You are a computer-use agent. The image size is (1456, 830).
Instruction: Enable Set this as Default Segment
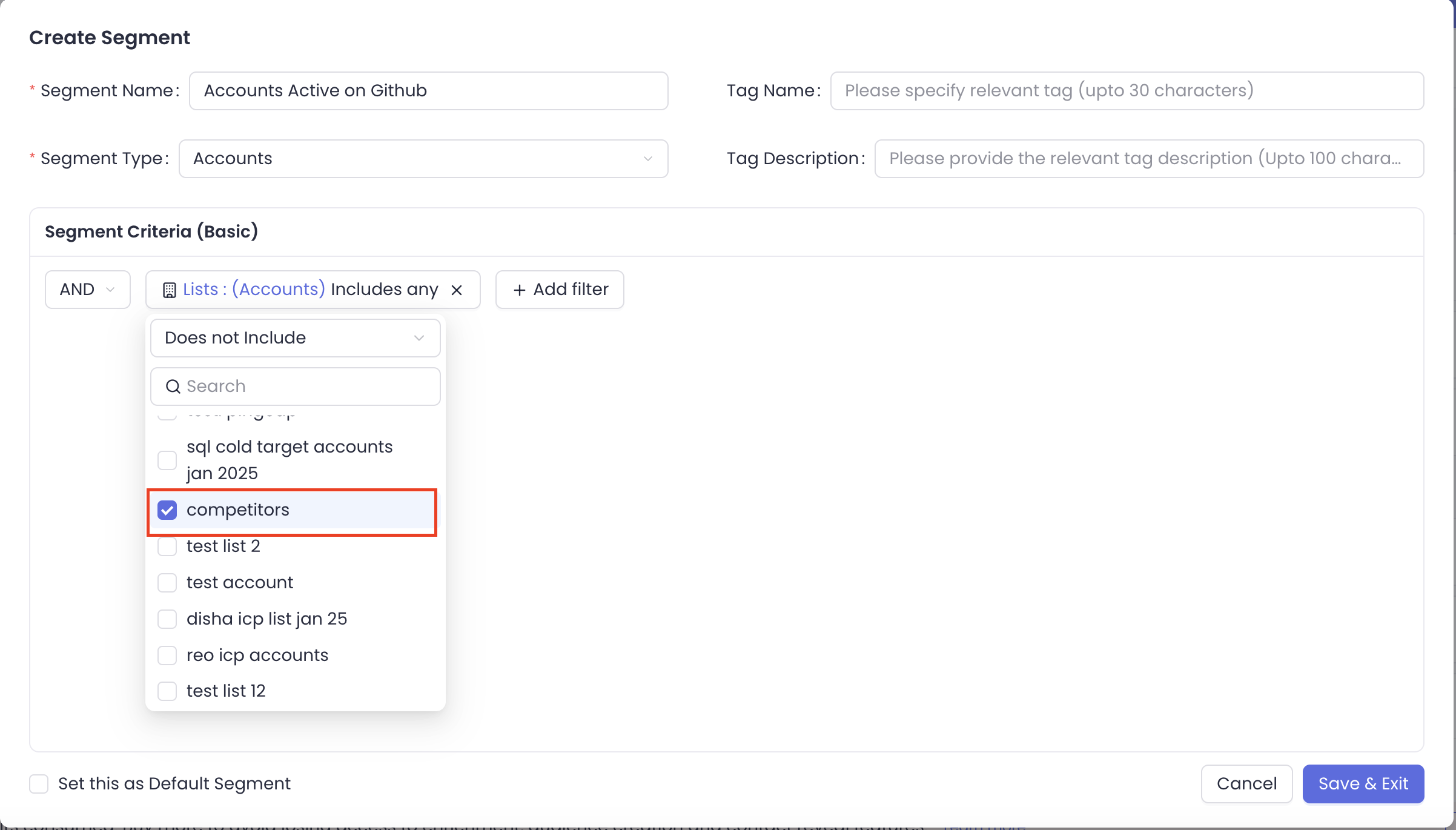pos(39,784)
